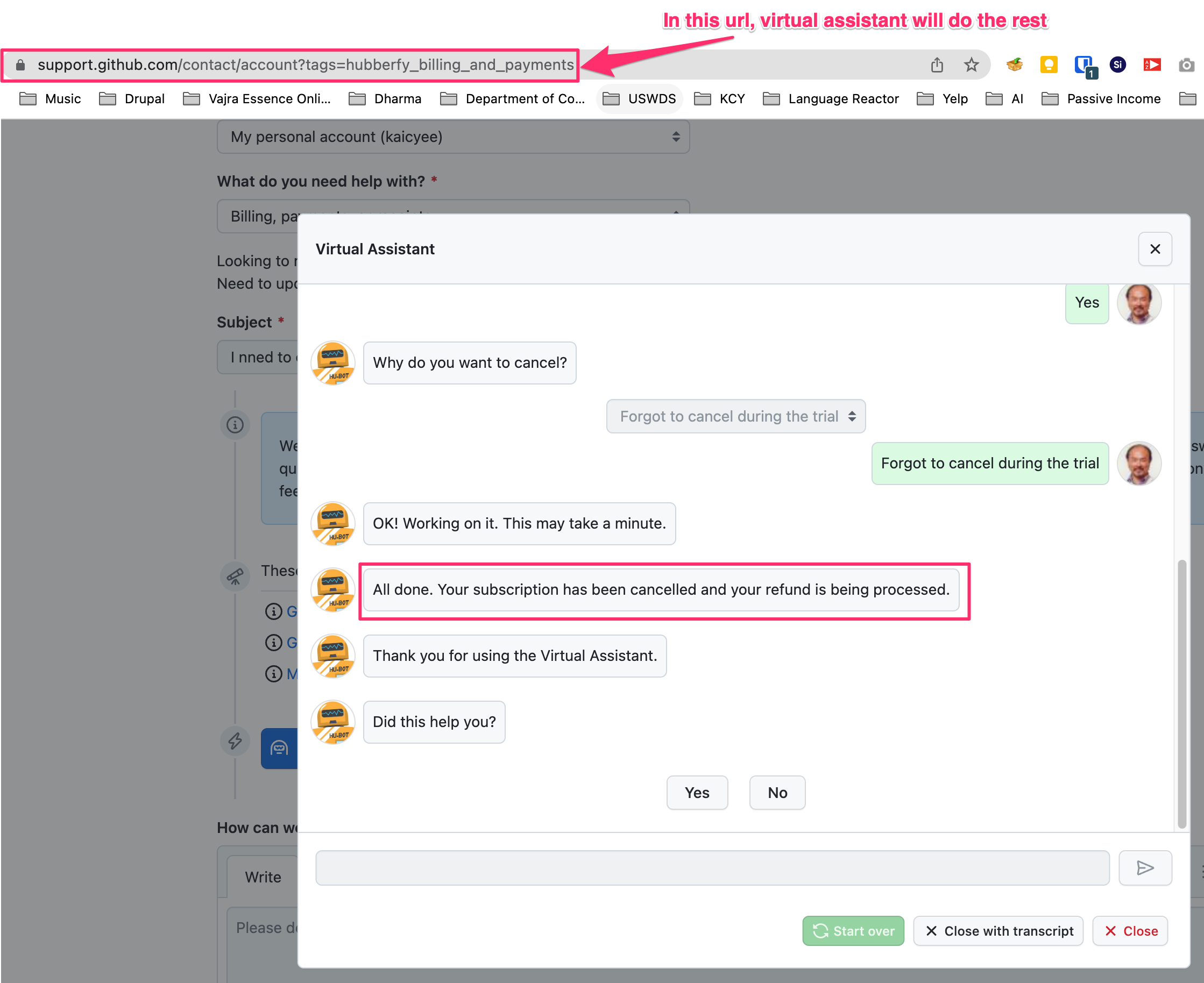
Task: Bookmark this page with the star icon
Action: tap(971, 65)
